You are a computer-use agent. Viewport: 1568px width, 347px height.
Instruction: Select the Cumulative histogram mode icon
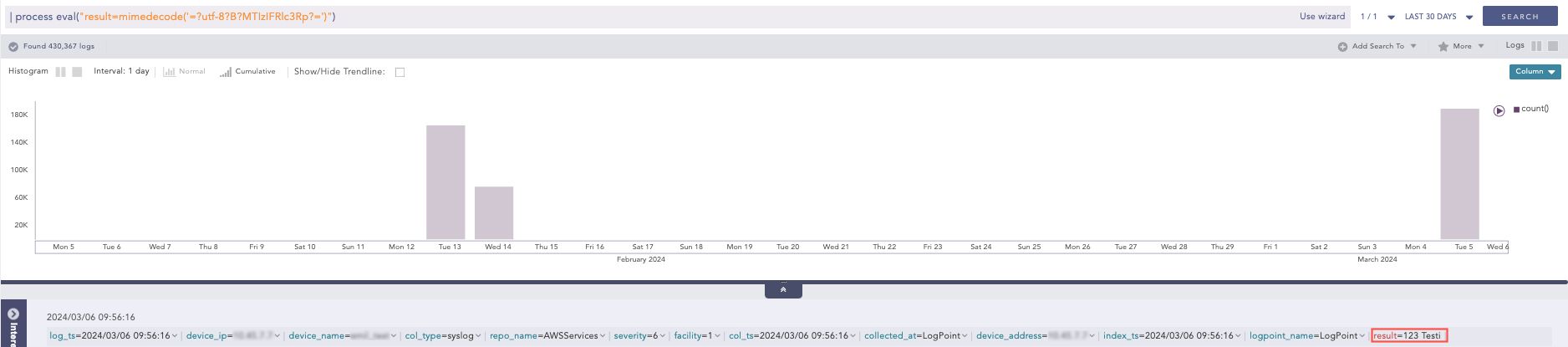[226, 72]
